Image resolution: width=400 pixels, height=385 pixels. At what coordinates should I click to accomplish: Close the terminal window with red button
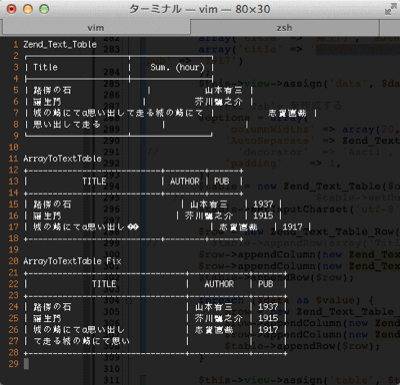12,9
